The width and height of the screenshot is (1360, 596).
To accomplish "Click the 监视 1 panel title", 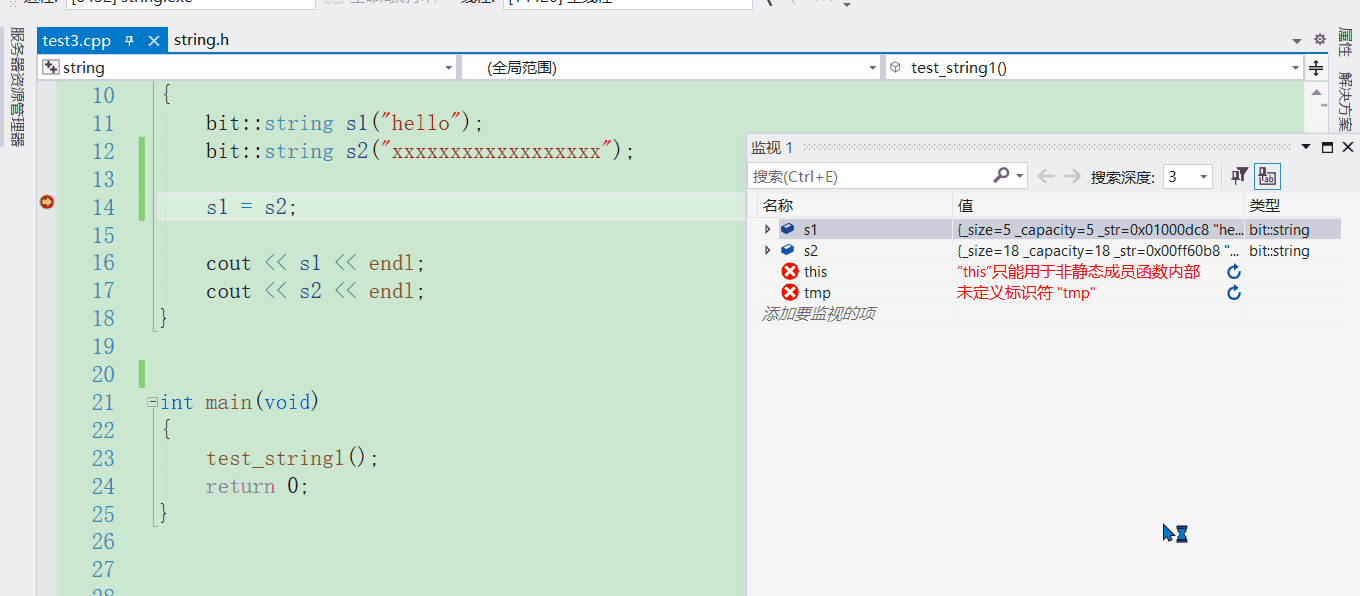I will click(772, 147).
